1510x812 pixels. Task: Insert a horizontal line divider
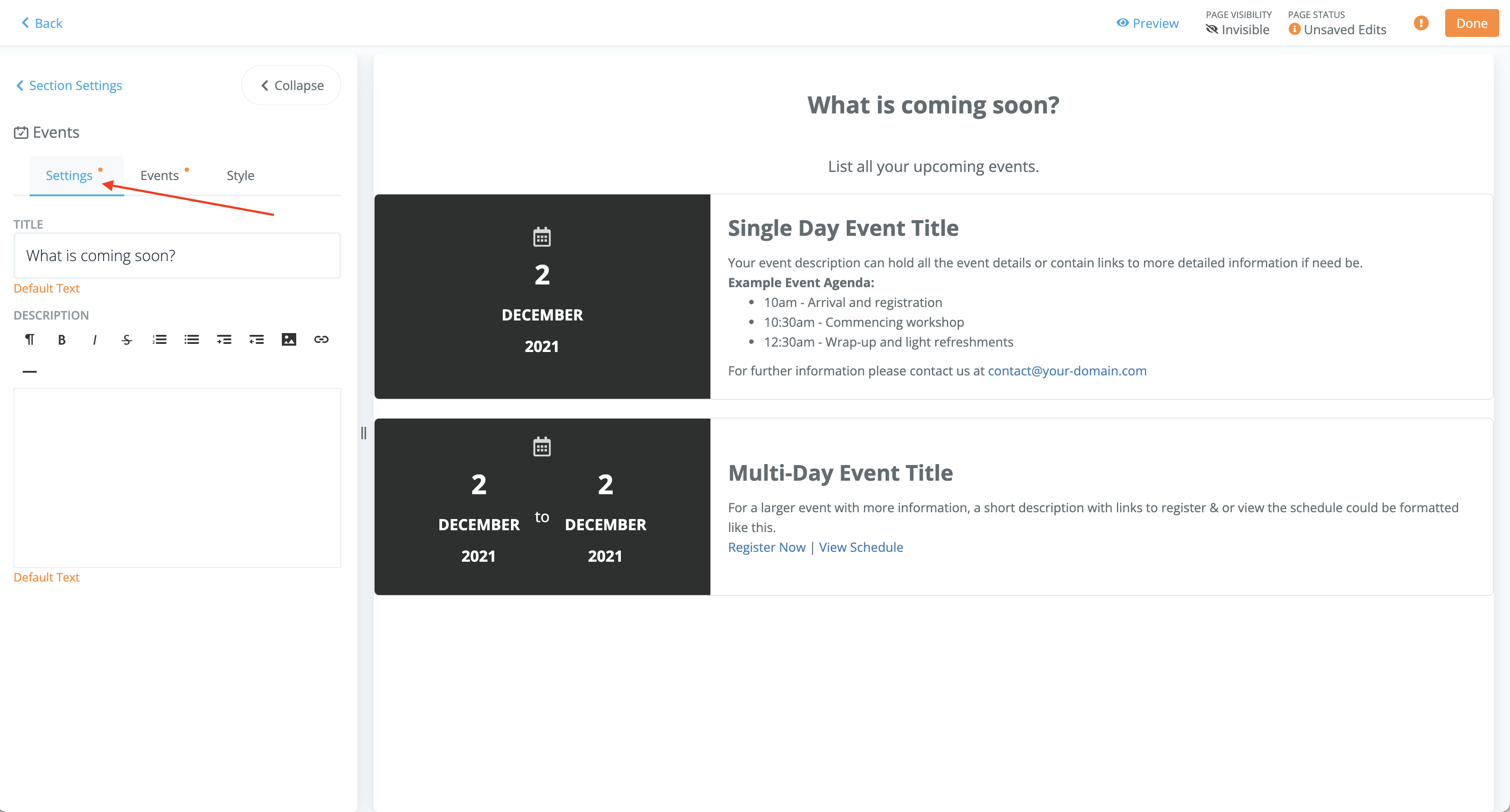click(29, 371)
